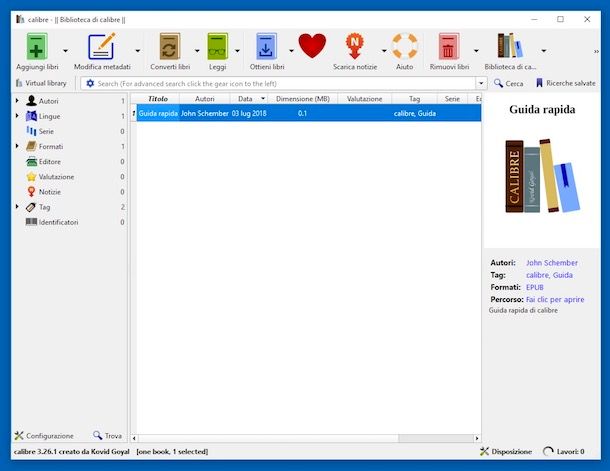Sort by the Autori column header

tap(205, 99)
